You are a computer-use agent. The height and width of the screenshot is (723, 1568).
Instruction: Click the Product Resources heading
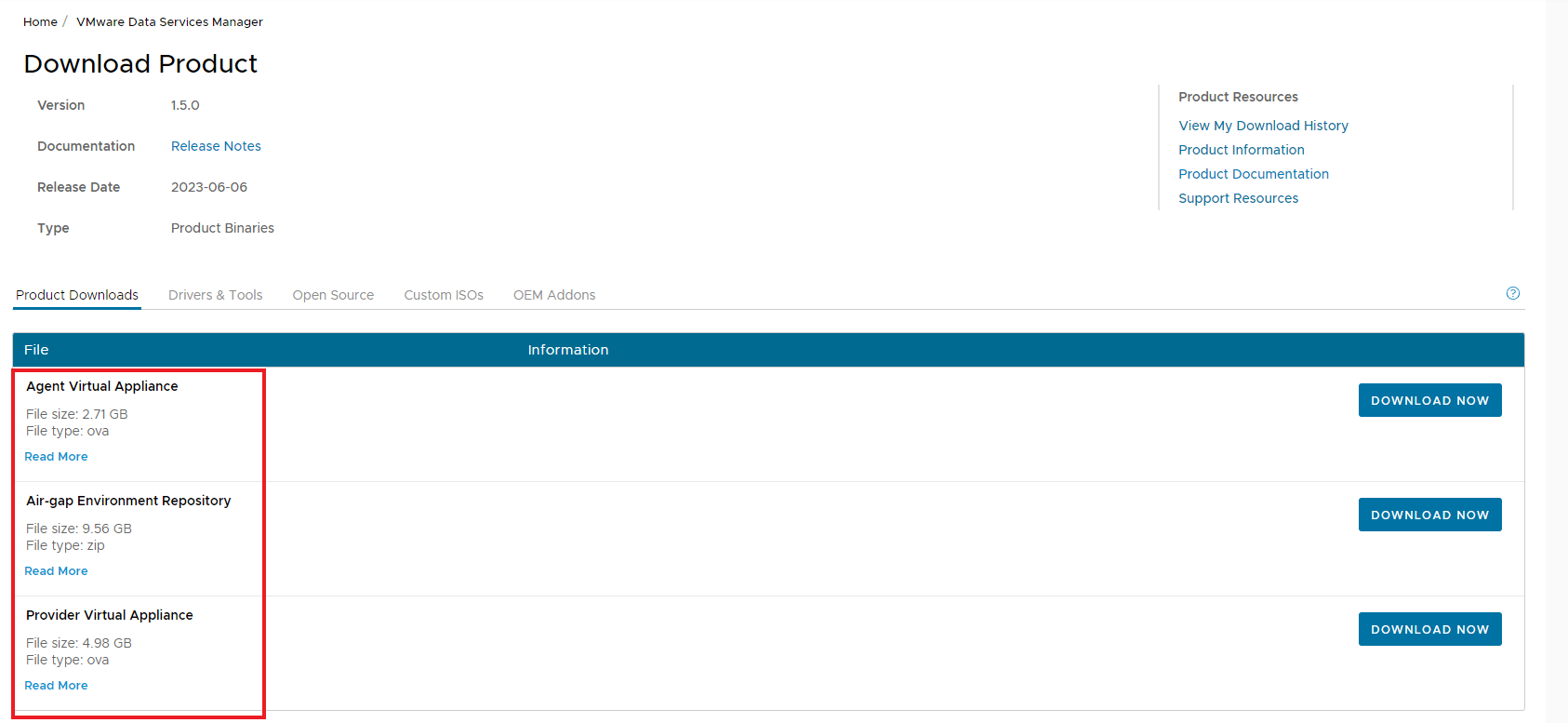pyautogui.click(x=1238, y=97)
